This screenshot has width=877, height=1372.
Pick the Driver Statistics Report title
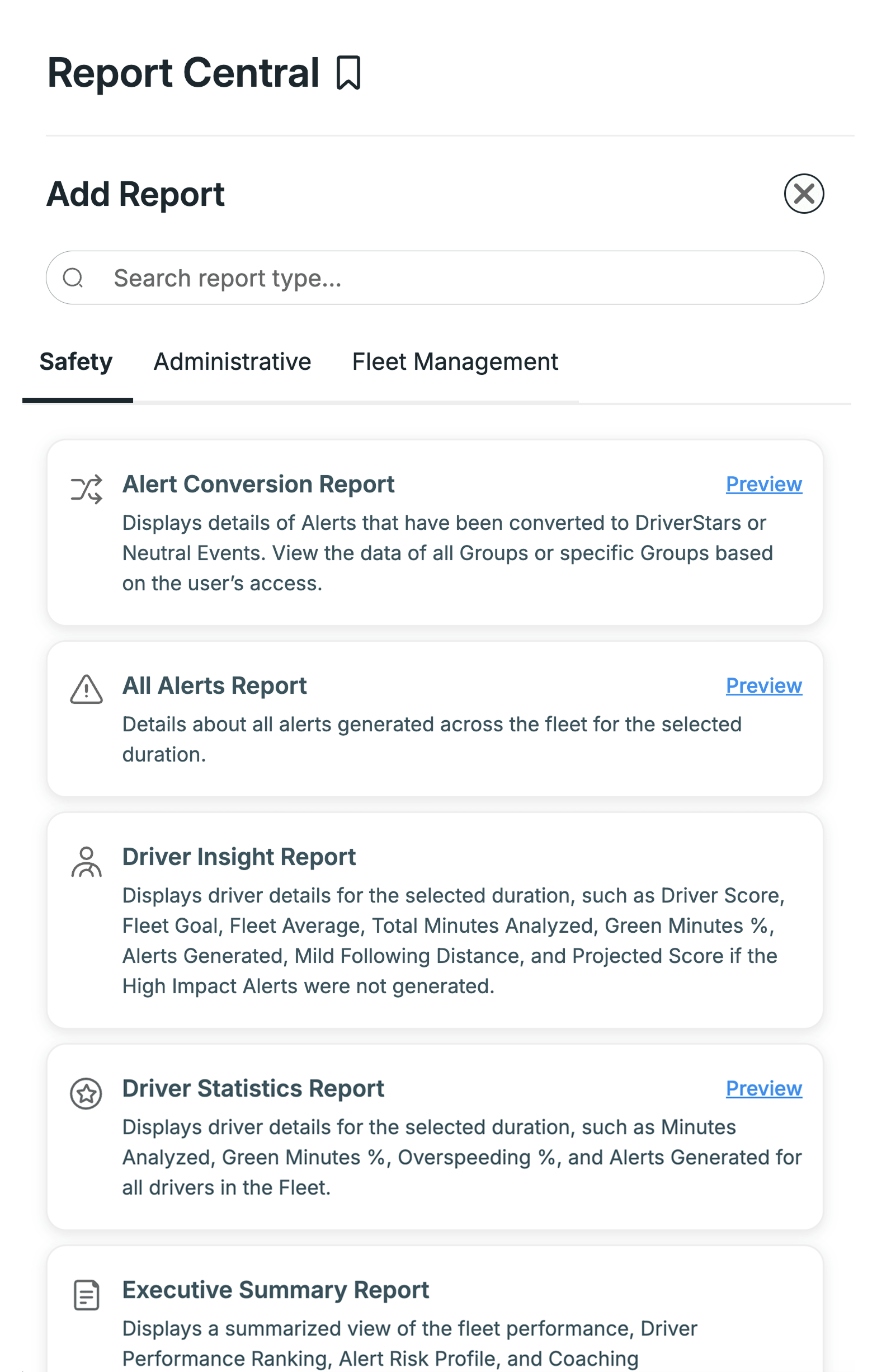pos(253,1089)
